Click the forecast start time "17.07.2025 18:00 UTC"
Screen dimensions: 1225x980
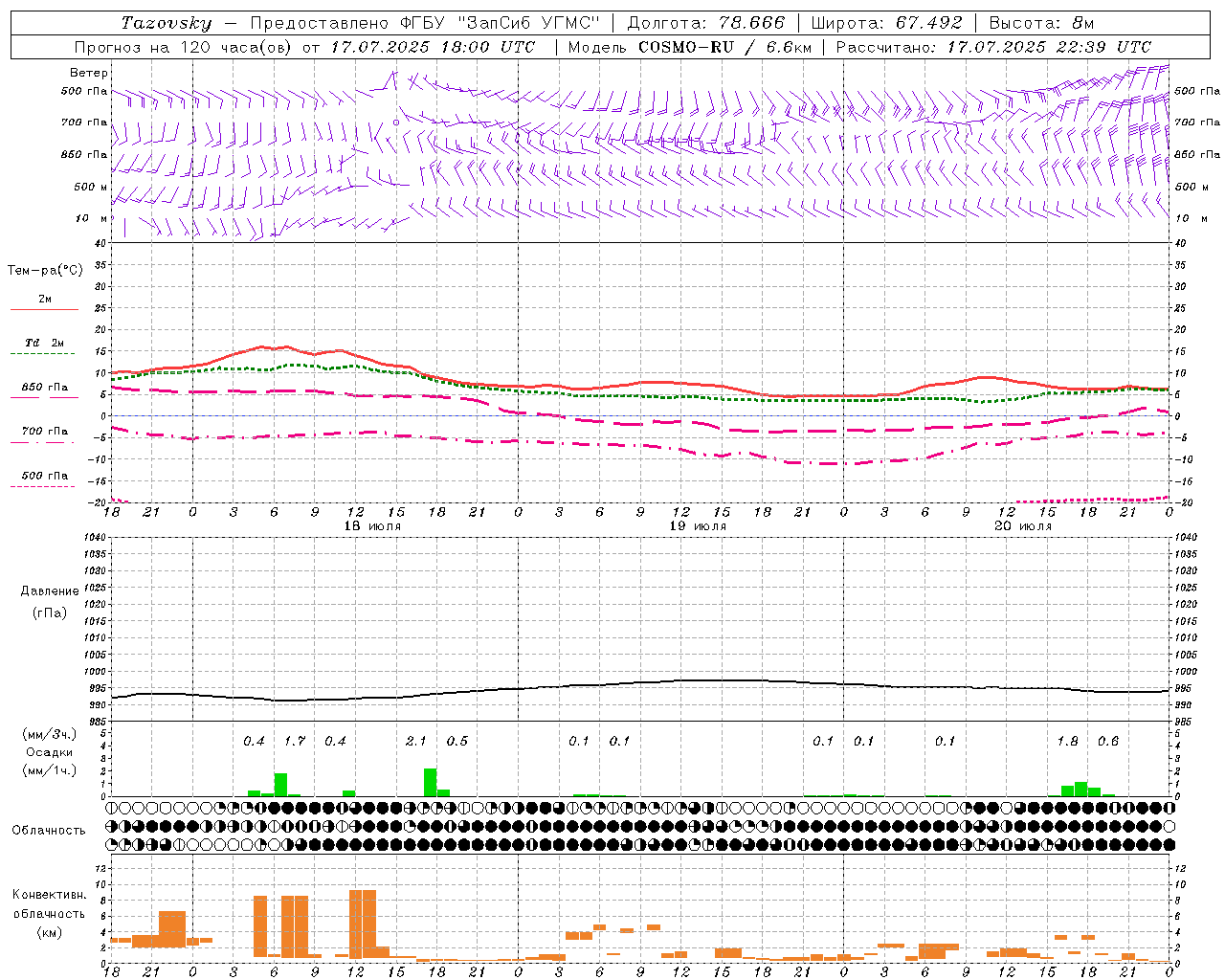(x=433, y=47)
